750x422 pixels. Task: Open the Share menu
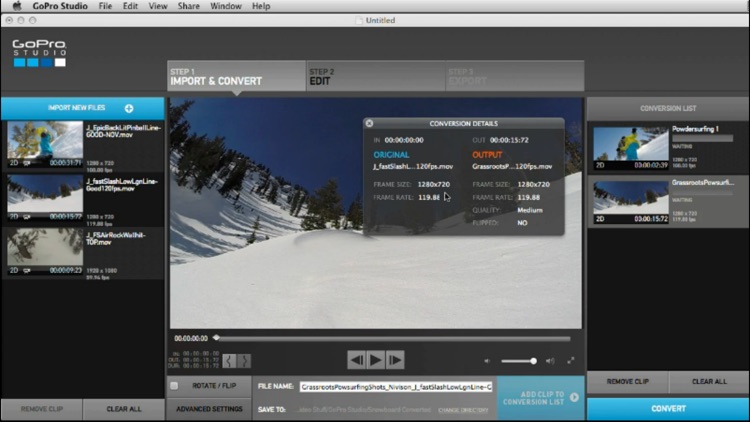(187, 6)
